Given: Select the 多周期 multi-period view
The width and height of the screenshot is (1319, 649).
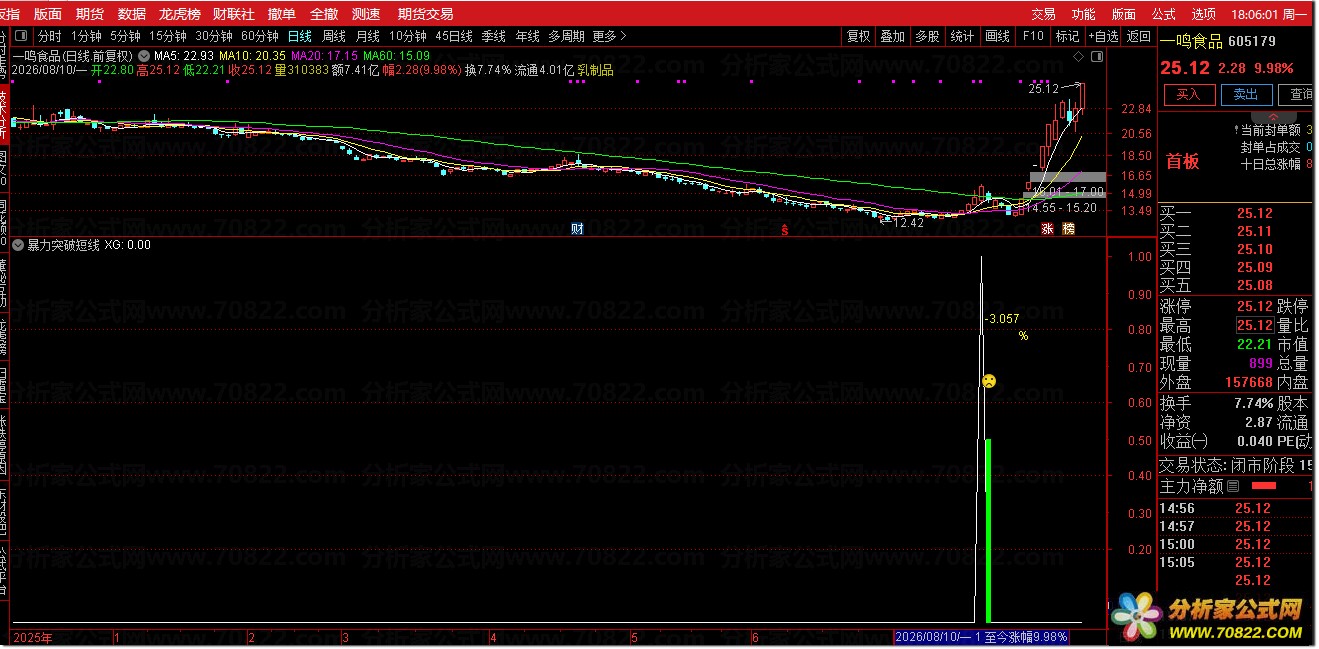Looking at the screenshot, I should coord(566,36).
